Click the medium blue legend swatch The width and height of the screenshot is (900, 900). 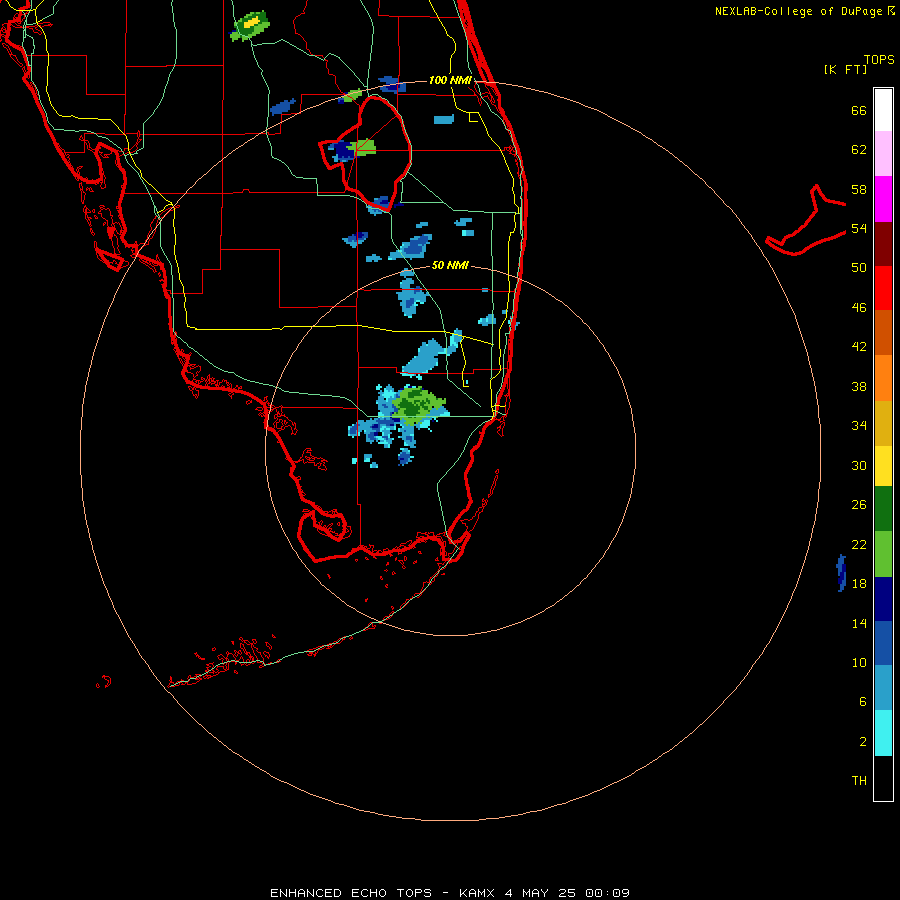click(883, 643)
